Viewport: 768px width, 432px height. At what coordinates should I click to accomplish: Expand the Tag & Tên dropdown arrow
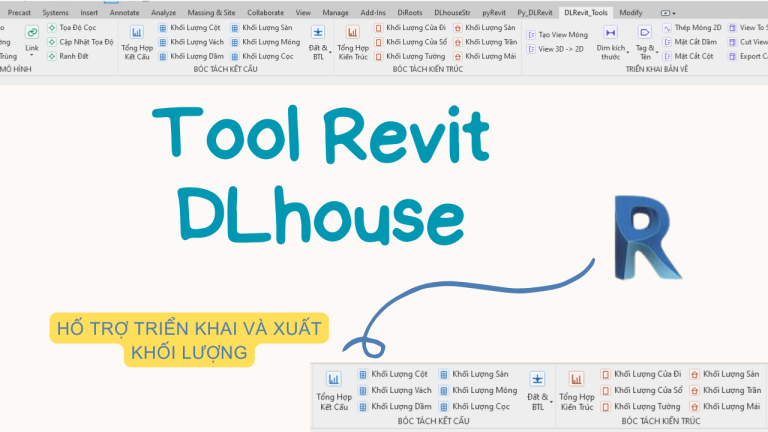[657, 52]
